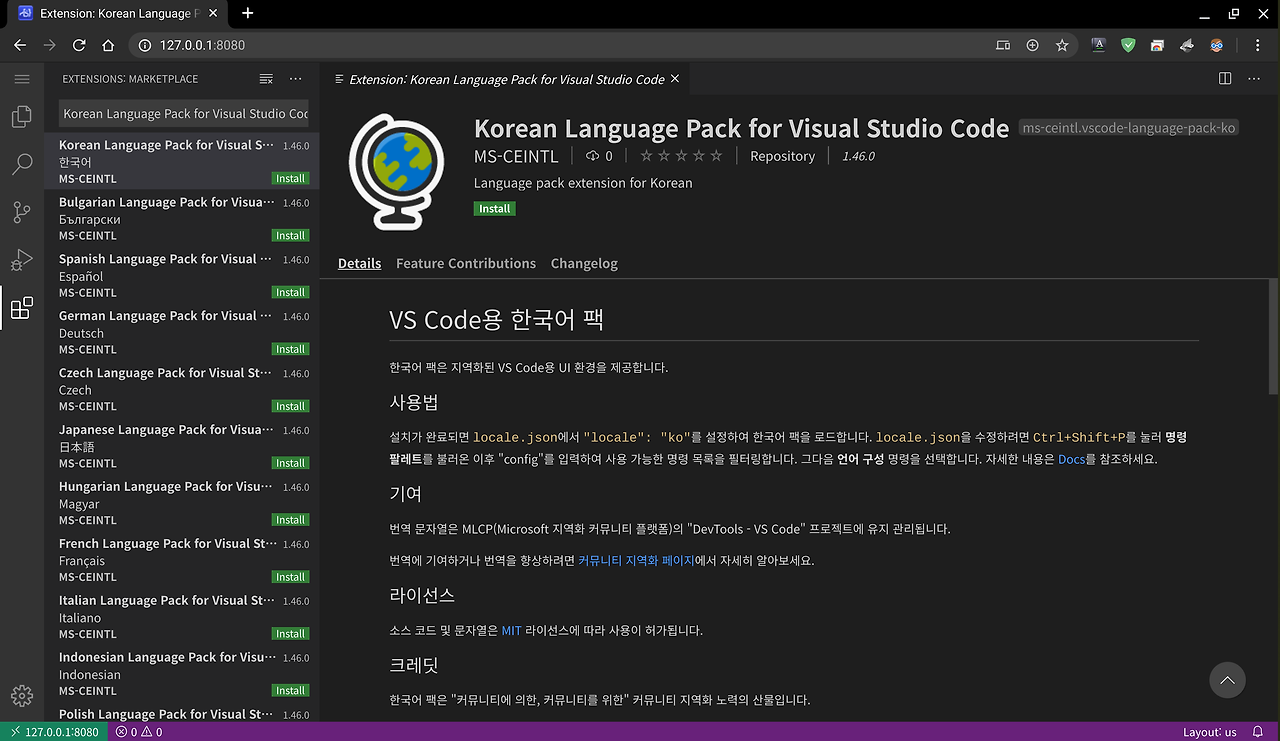Image resolution: width=1280 pixels, height=741 pixels.
Task: Install the Bulgarian Language Pack in list
Action: tap(291, 236)
